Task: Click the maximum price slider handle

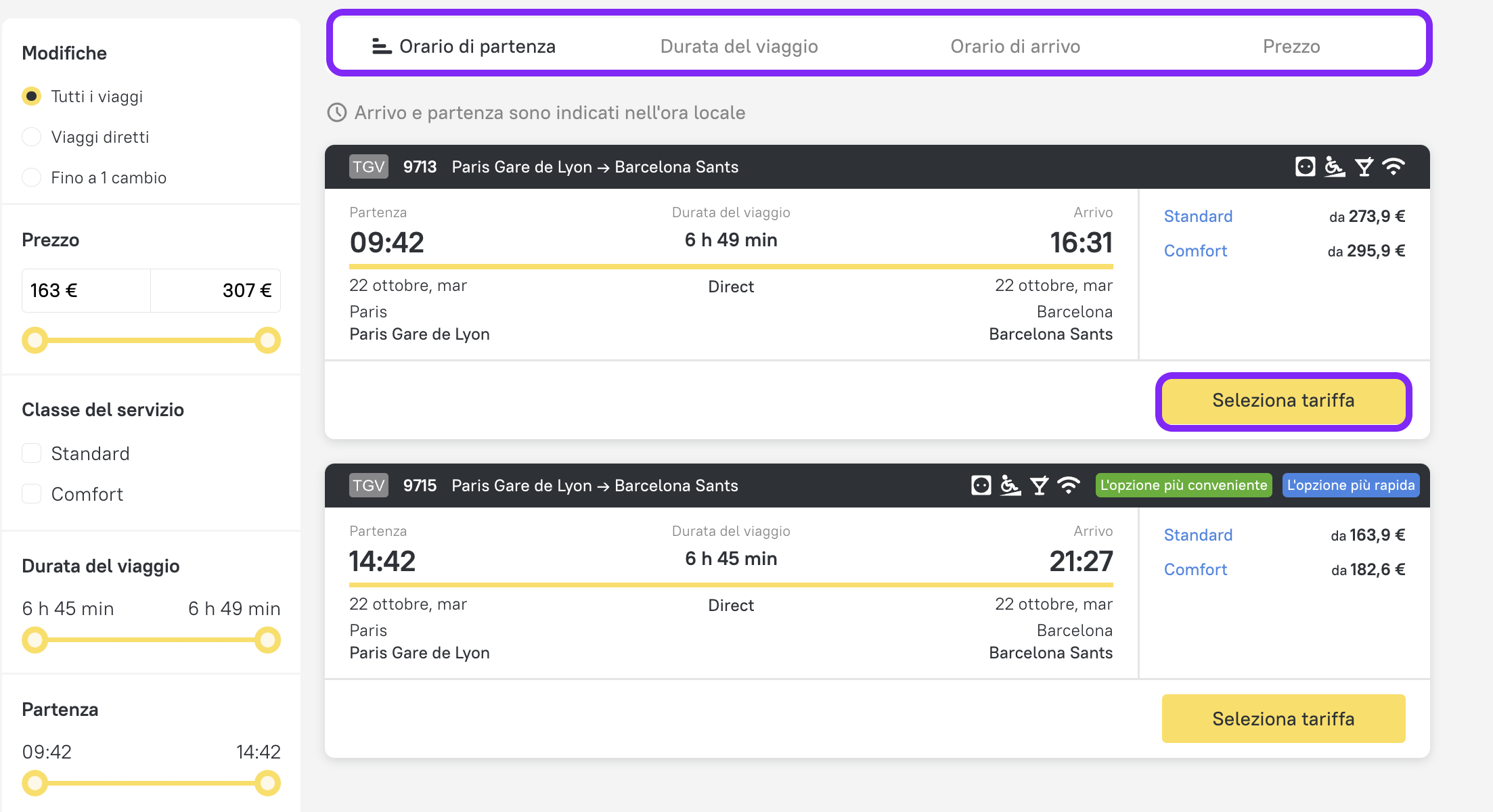Action: coord(267,340)
